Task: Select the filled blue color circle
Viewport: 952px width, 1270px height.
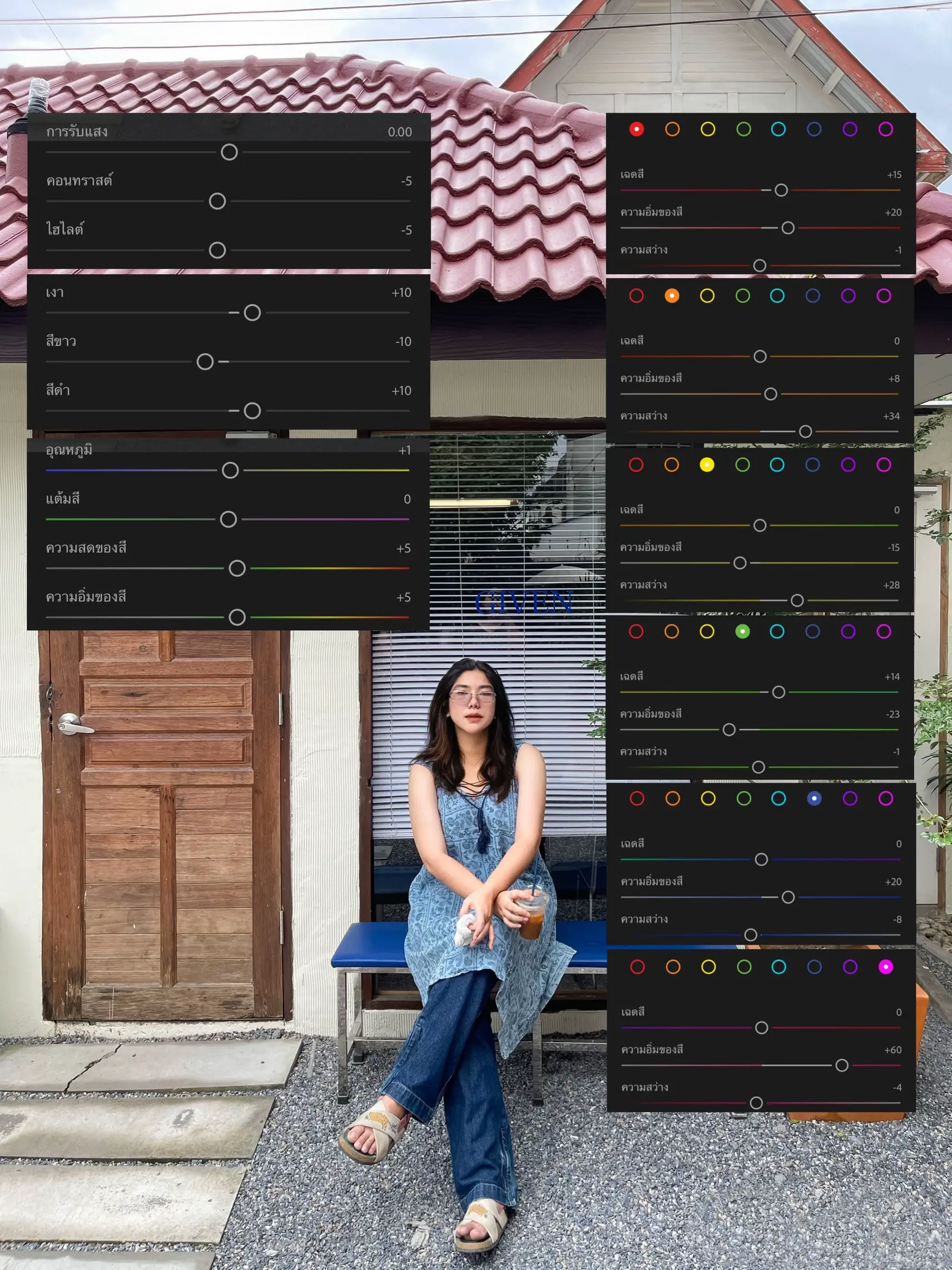Action: tap(814, 798)
